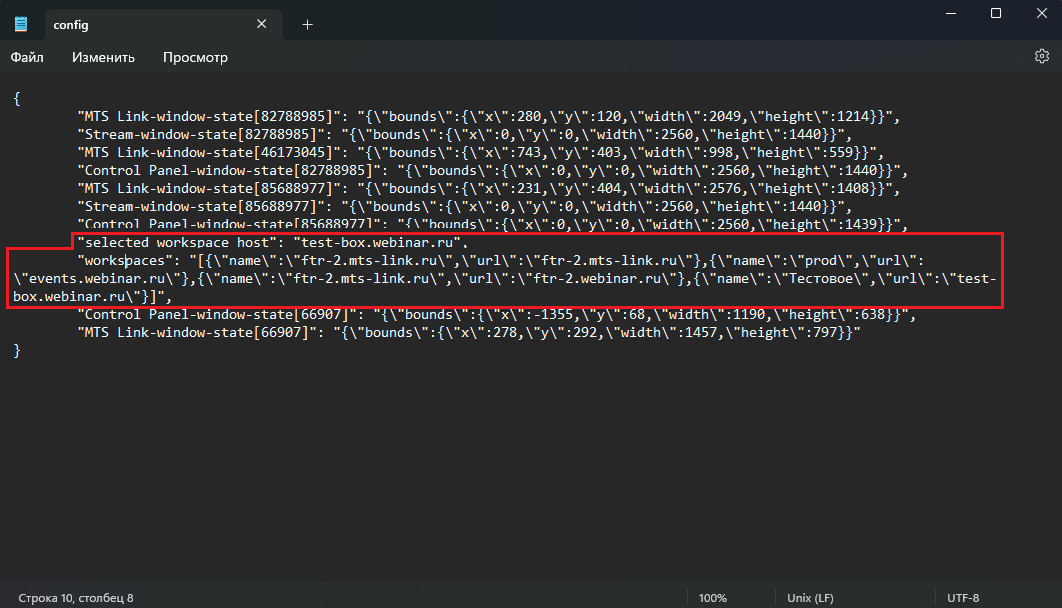This screenshot has height=608, width=1062.
Task: Click the 100% zoom level in status bar
Action: coord(713,598)
